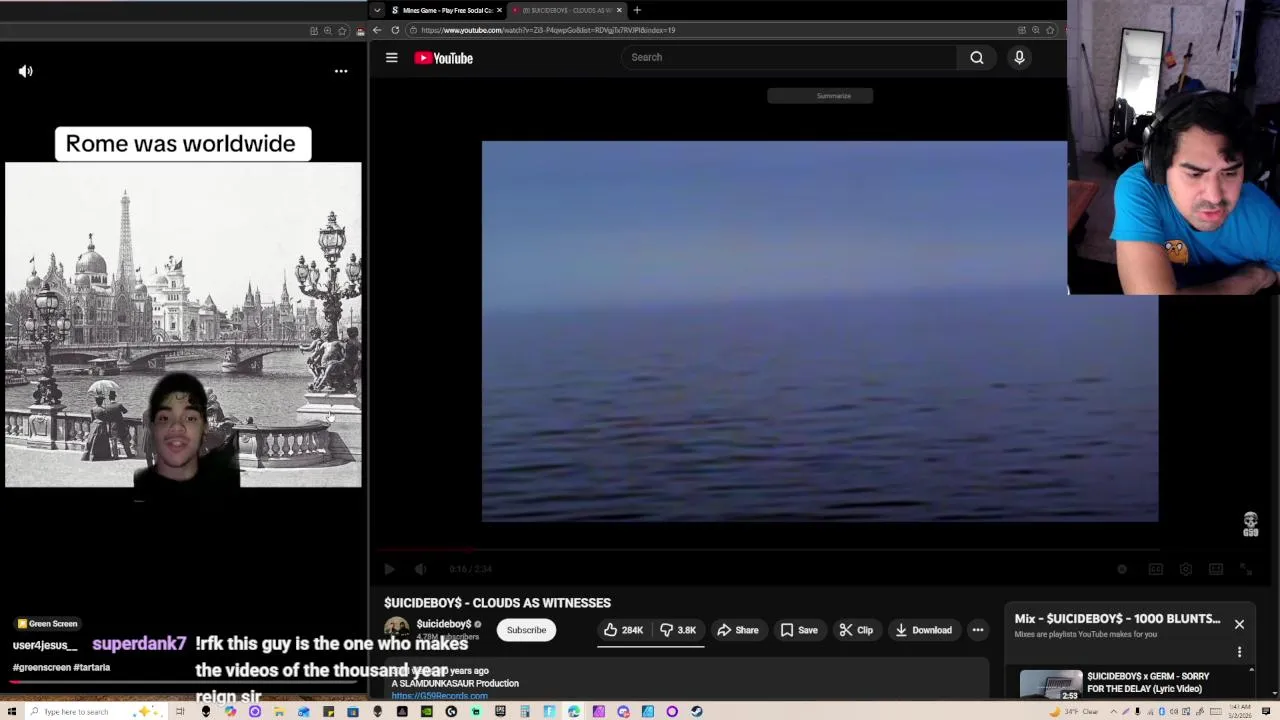Enter fullscreen on the YouTube player

tap(1246, 569)
